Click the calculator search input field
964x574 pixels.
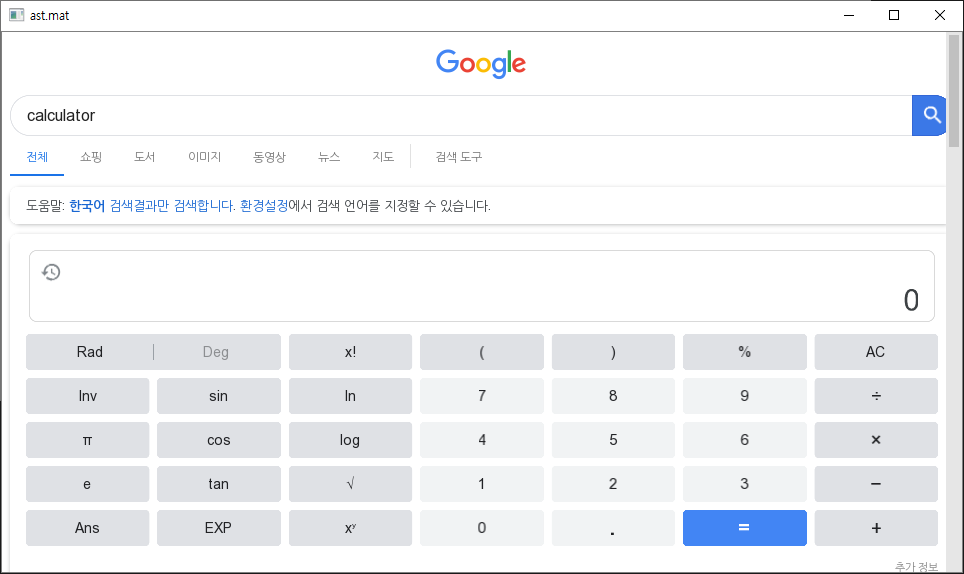point(461,116)
